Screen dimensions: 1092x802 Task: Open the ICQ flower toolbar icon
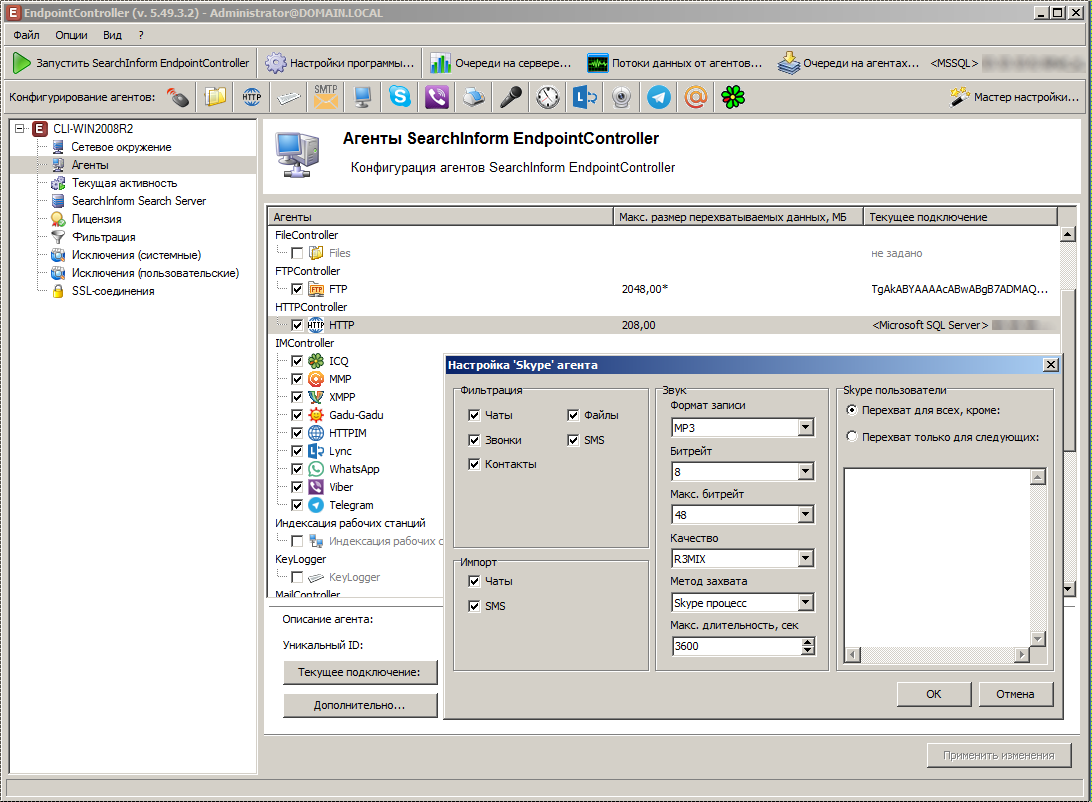pyautogui.click(x=733, y=97)
